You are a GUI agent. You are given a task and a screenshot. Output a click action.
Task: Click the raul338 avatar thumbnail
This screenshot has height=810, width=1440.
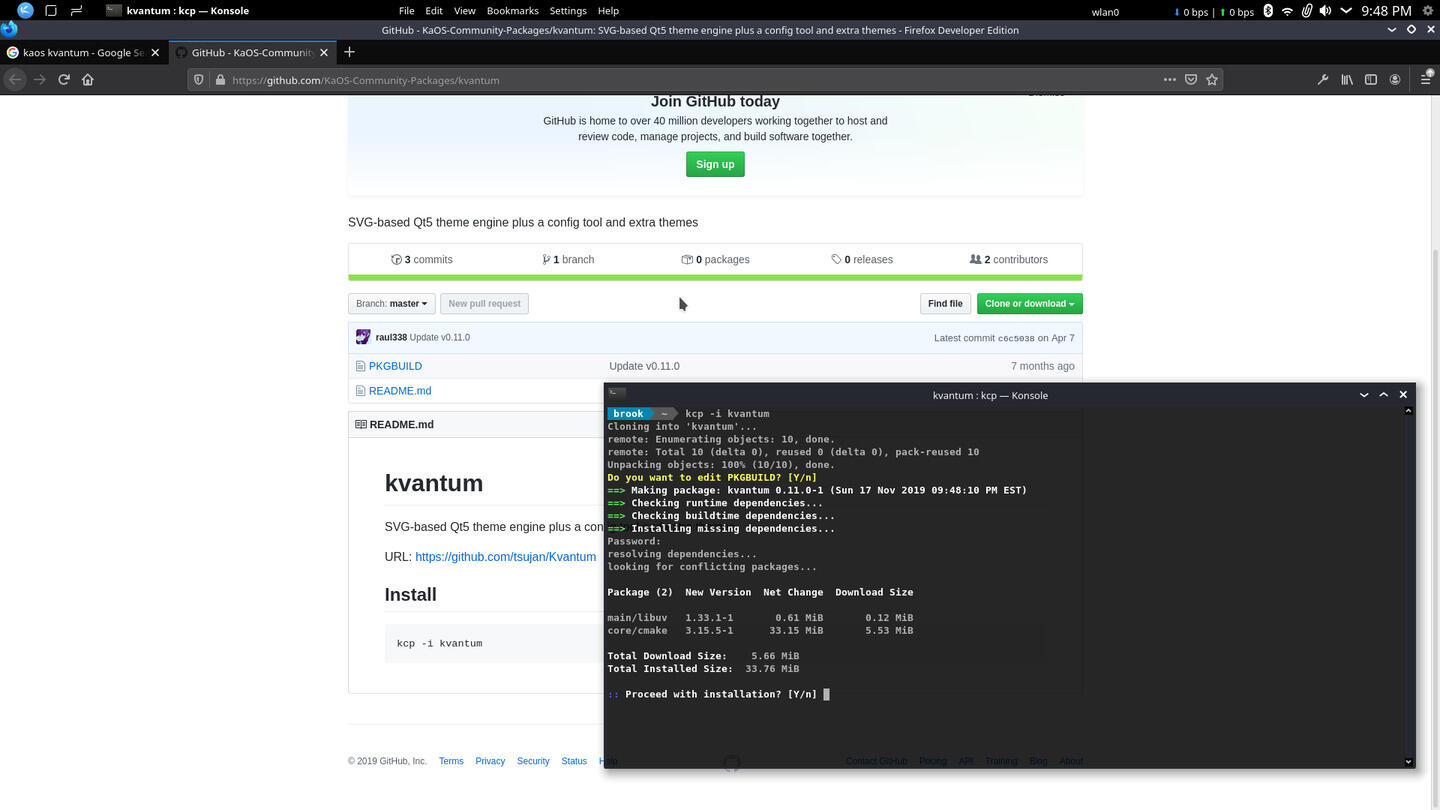(x=363, y=337)
